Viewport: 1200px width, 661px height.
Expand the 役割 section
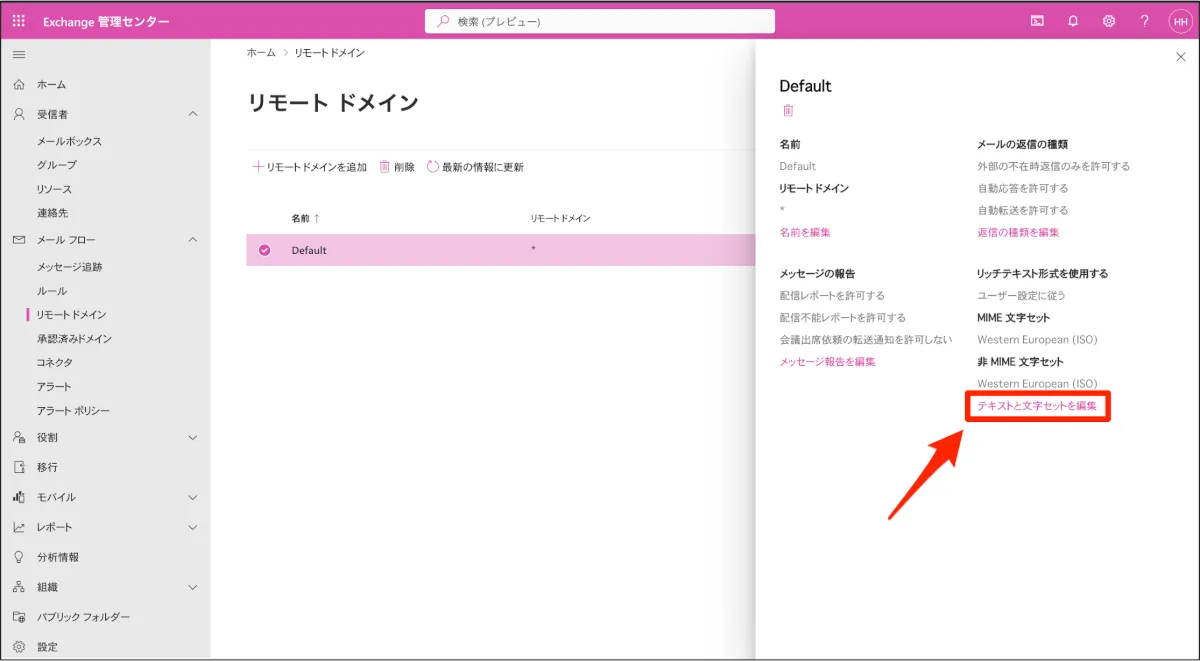tap(193, 437)
